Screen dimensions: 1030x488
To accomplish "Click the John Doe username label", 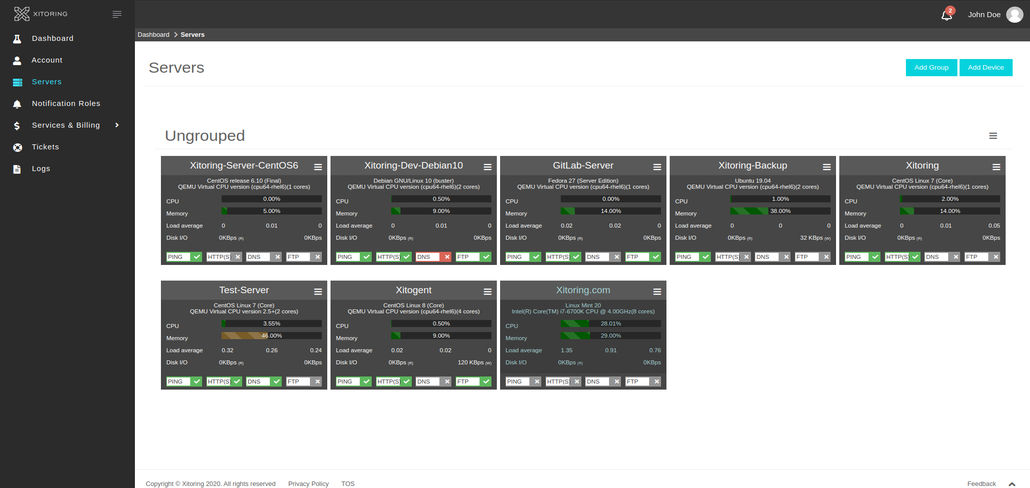I will [984, 14].
